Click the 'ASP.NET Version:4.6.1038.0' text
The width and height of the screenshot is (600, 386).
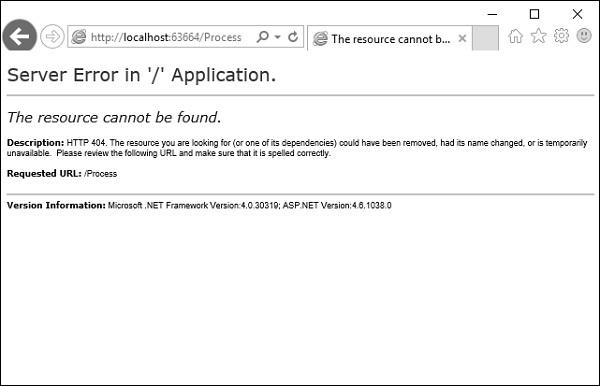tap(337, 205)
